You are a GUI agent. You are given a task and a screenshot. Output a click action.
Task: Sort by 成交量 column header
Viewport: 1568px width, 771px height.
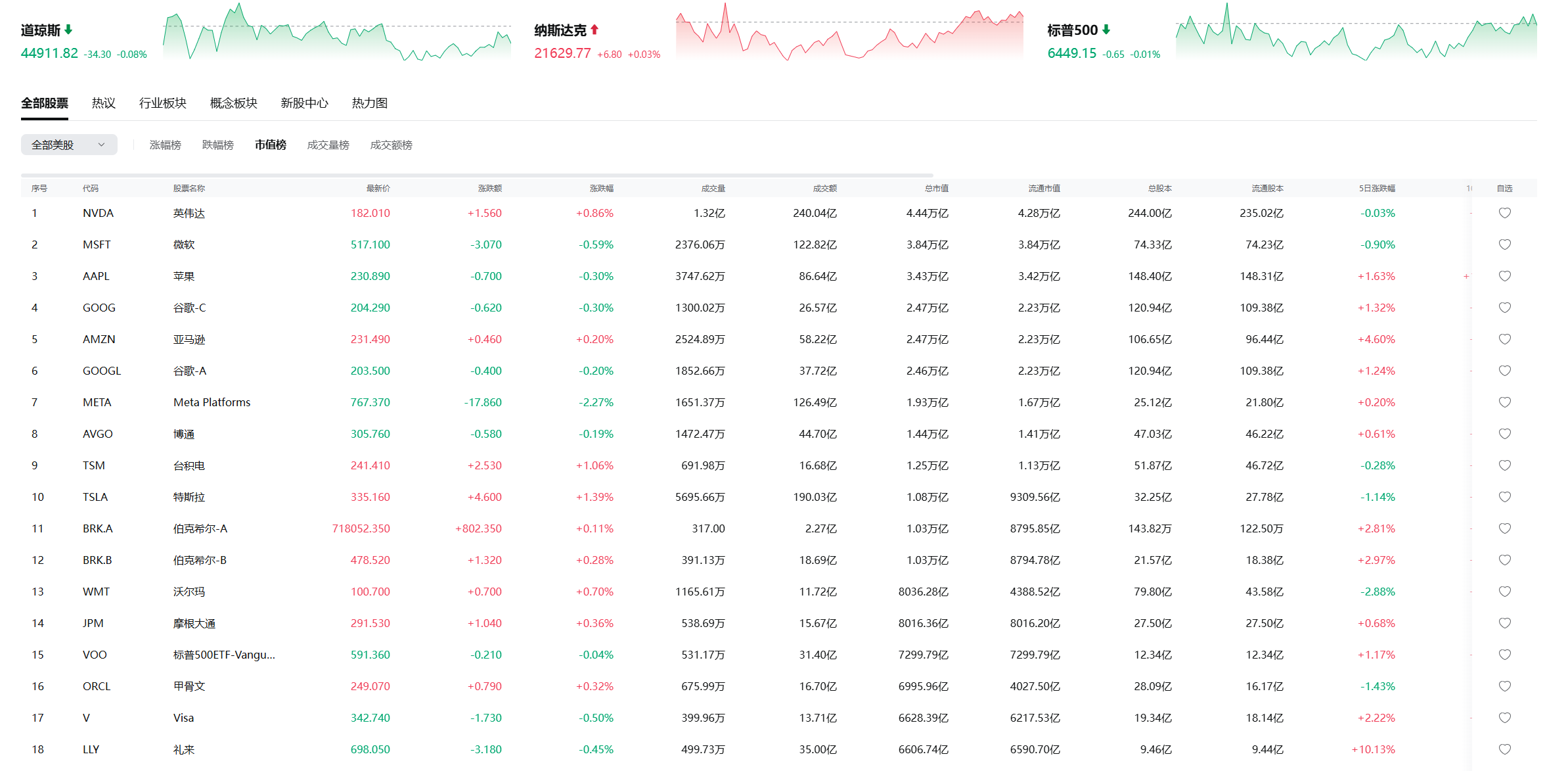point(713,188)
